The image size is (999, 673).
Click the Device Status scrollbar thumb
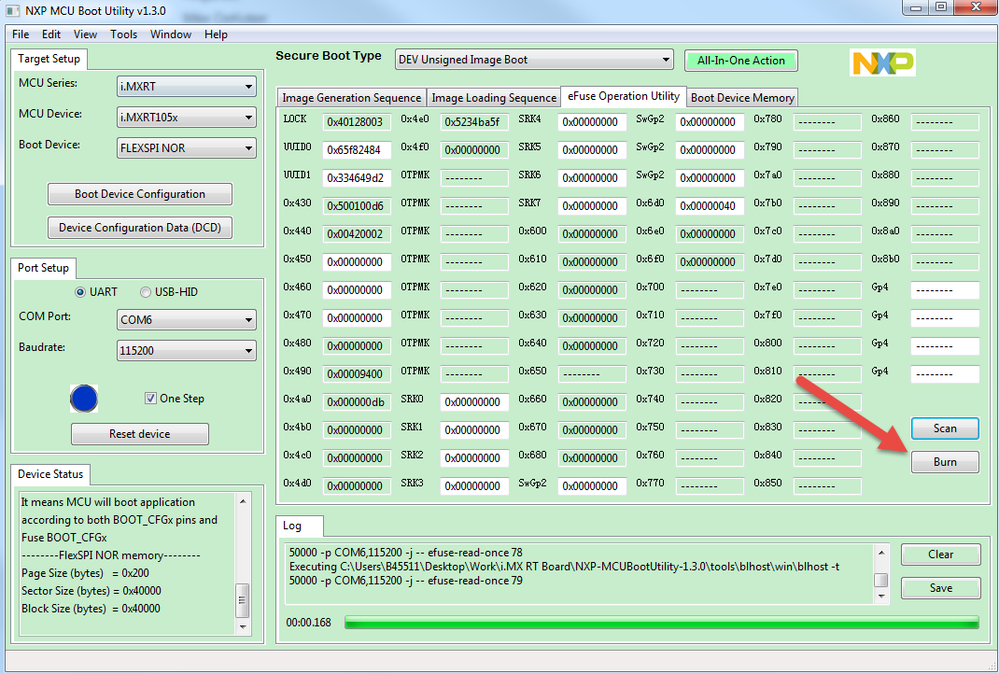click(242, 600)
